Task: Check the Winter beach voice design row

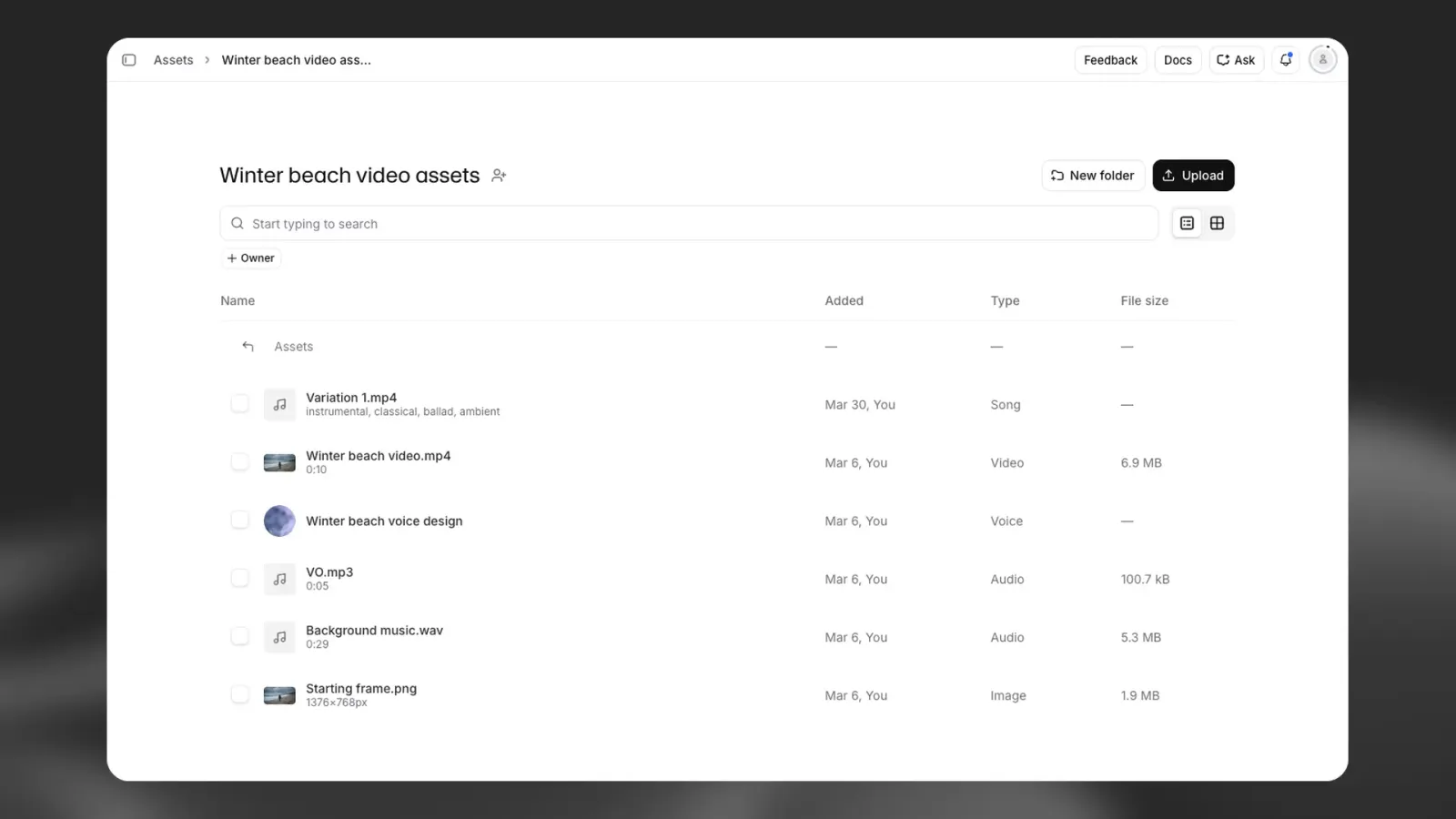Action: click(239, 520)
